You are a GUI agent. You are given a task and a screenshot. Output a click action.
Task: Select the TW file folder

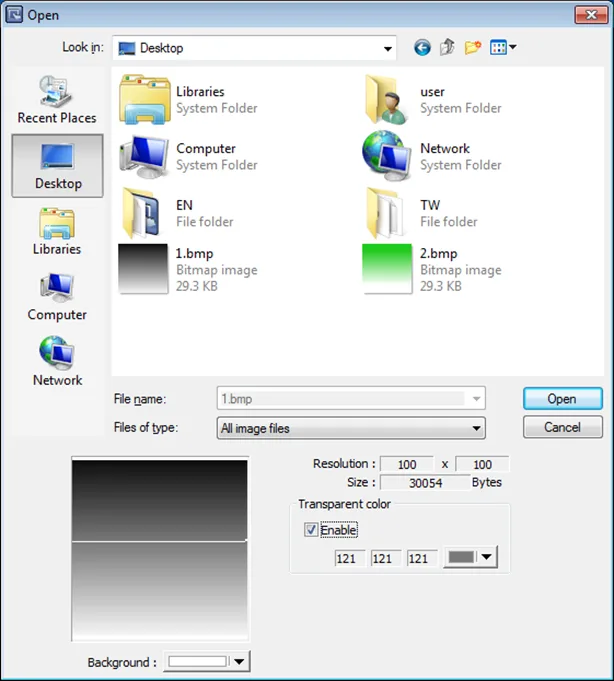(420, 213)
